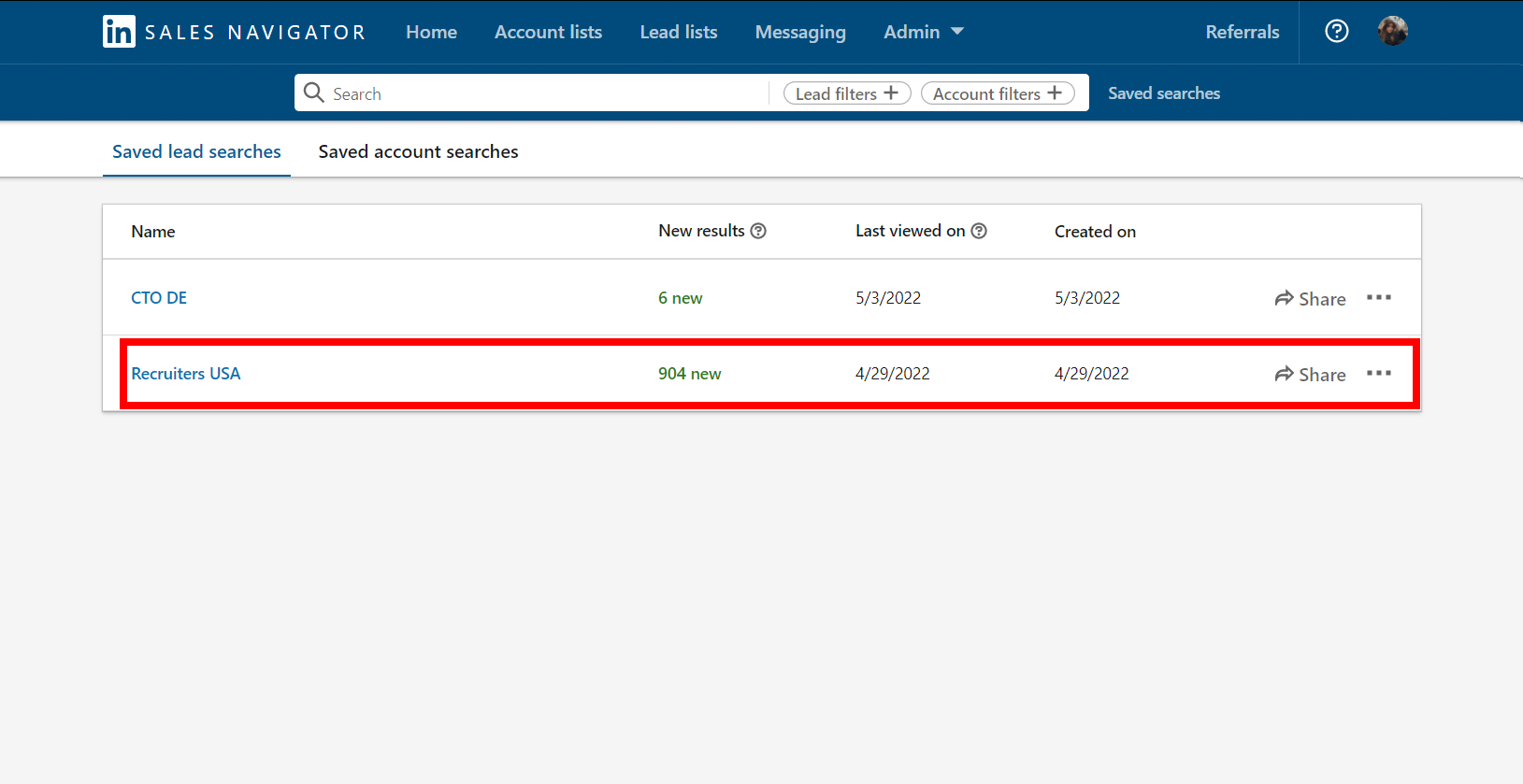Go to Account lists in navigation

click(x=548, y=32)
